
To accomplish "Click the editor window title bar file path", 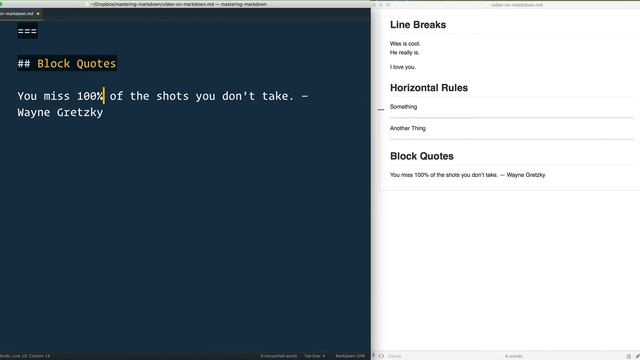I will 178,4.
